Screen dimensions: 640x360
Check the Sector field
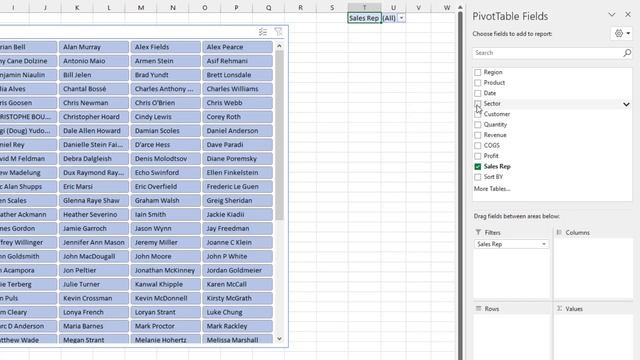coord(478,104)
